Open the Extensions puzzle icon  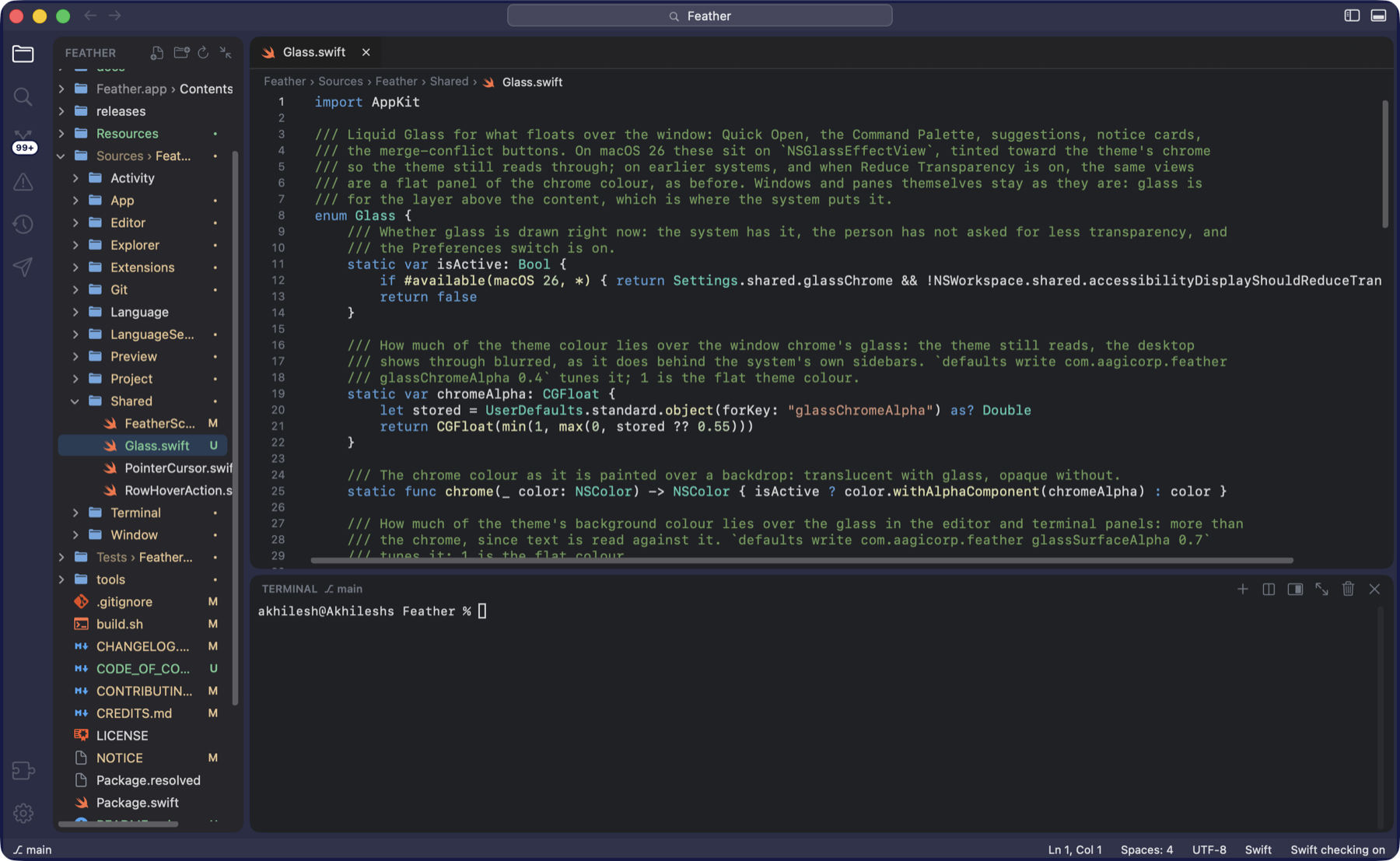pyautogui.click(x=23, y=771)
